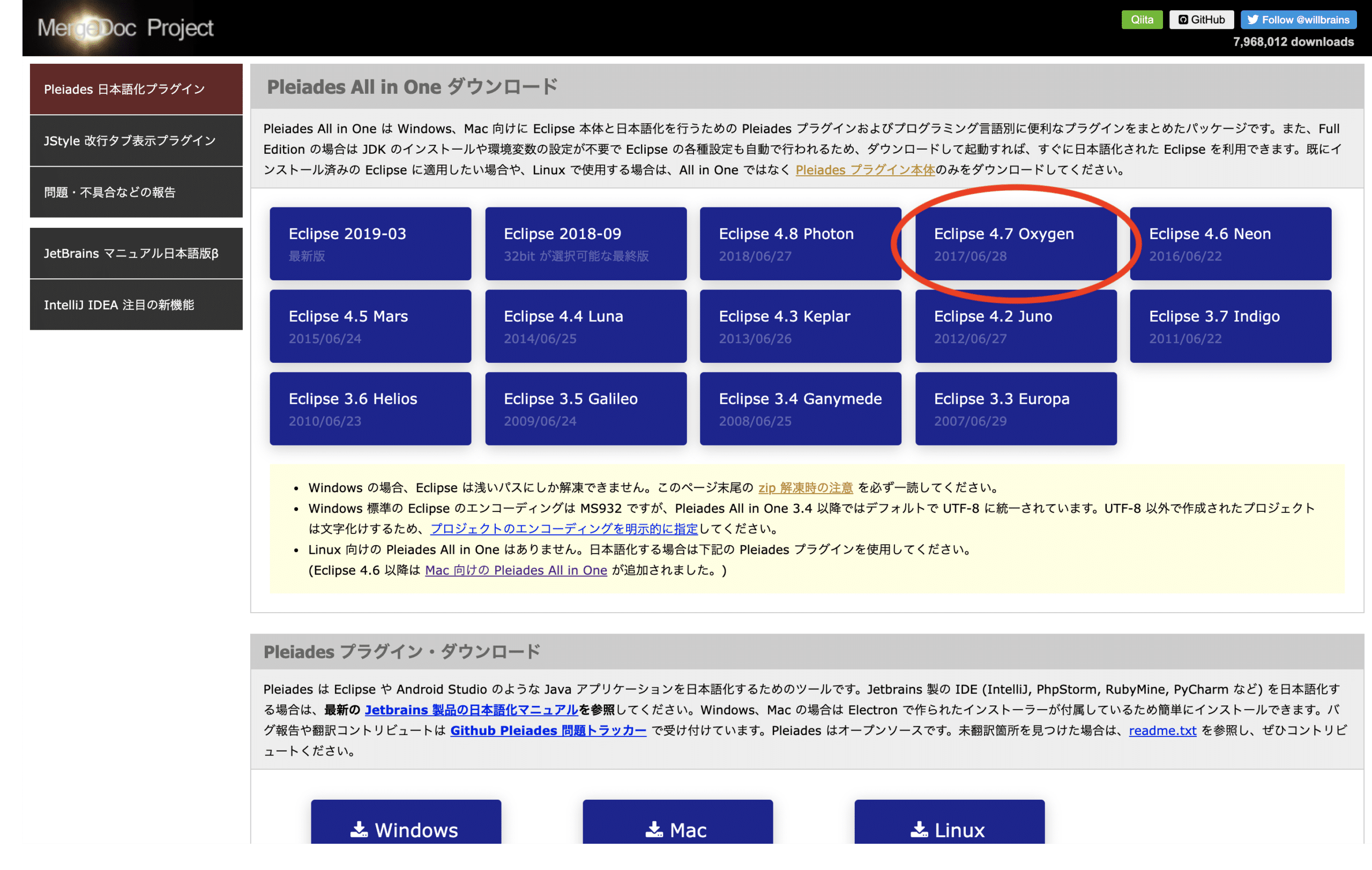Viewport: 1372px width, 870px height.
Task: Choose the Eclipse 4.6 Neon tile
Action: [1231, 243]
